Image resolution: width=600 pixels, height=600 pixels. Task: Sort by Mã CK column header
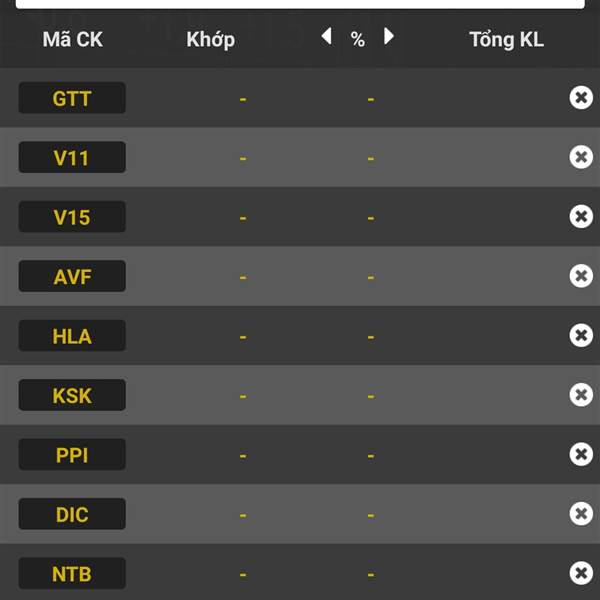(x=72, y=40)
